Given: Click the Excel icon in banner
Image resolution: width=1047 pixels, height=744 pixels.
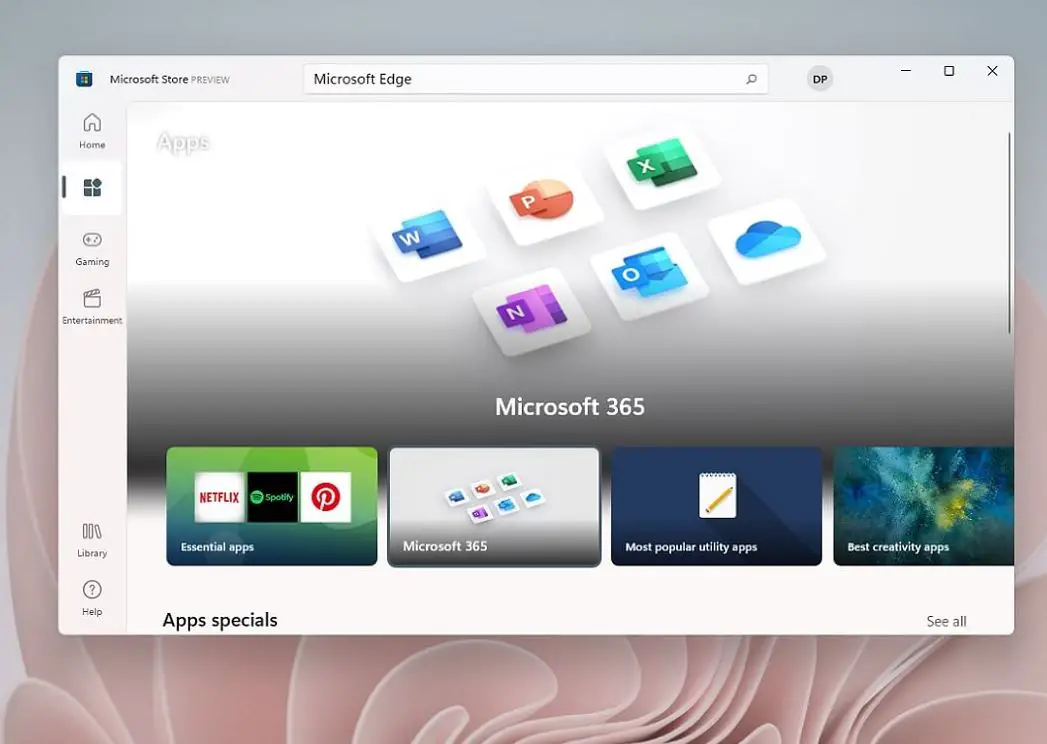Looking at the screenshot, I should 662,162.
